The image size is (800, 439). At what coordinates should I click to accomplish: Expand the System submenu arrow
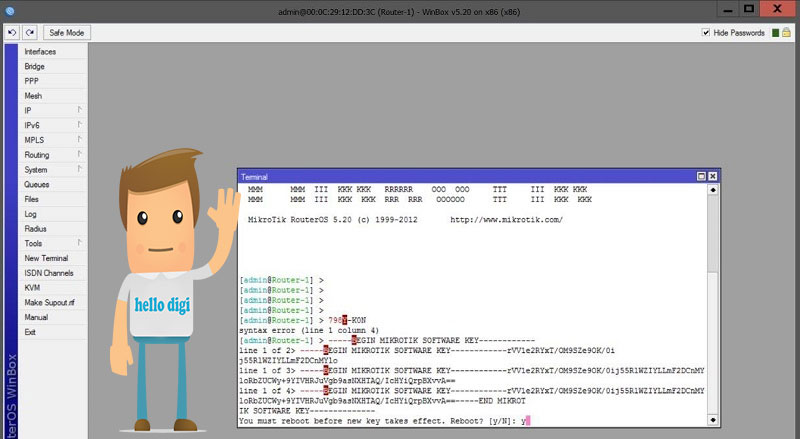pos(80,169)
